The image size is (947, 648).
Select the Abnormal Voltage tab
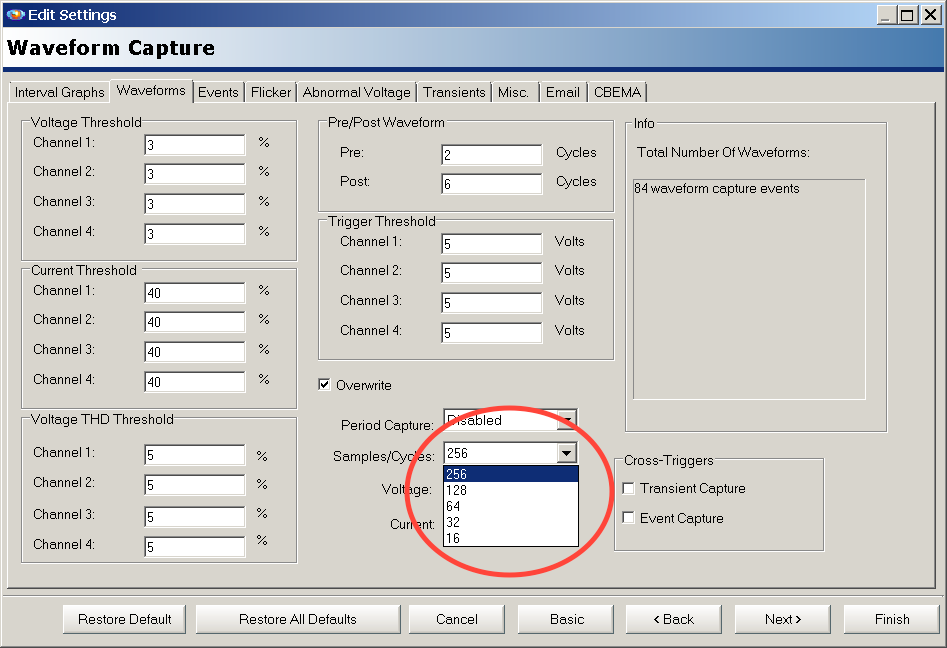tap(356, 92)
